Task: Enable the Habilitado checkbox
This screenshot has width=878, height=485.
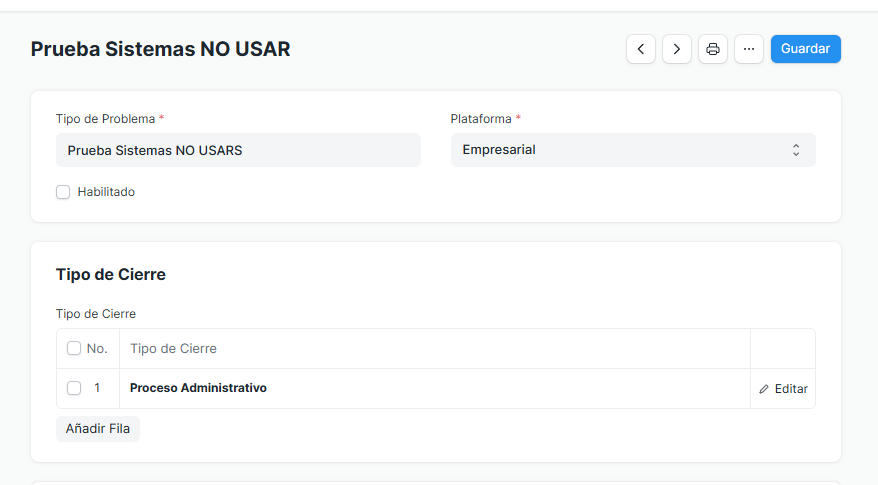Action: [63, 192]
